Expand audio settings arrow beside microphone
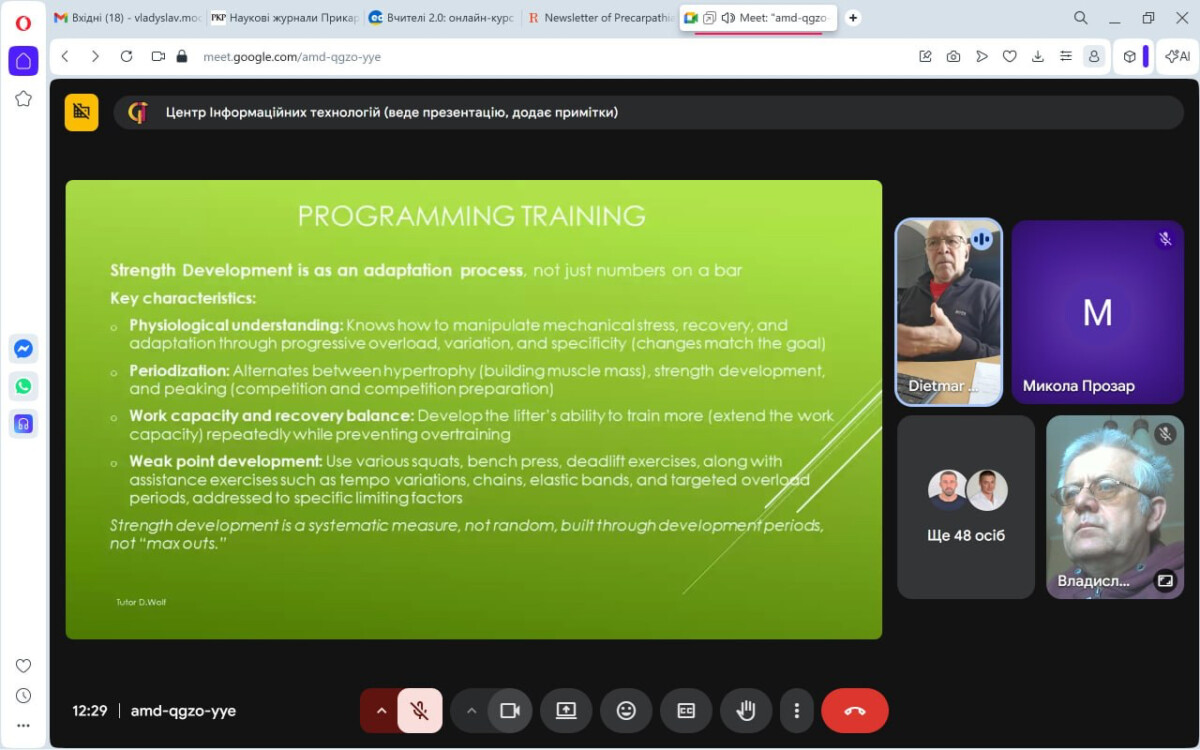 tap(380, 711)
